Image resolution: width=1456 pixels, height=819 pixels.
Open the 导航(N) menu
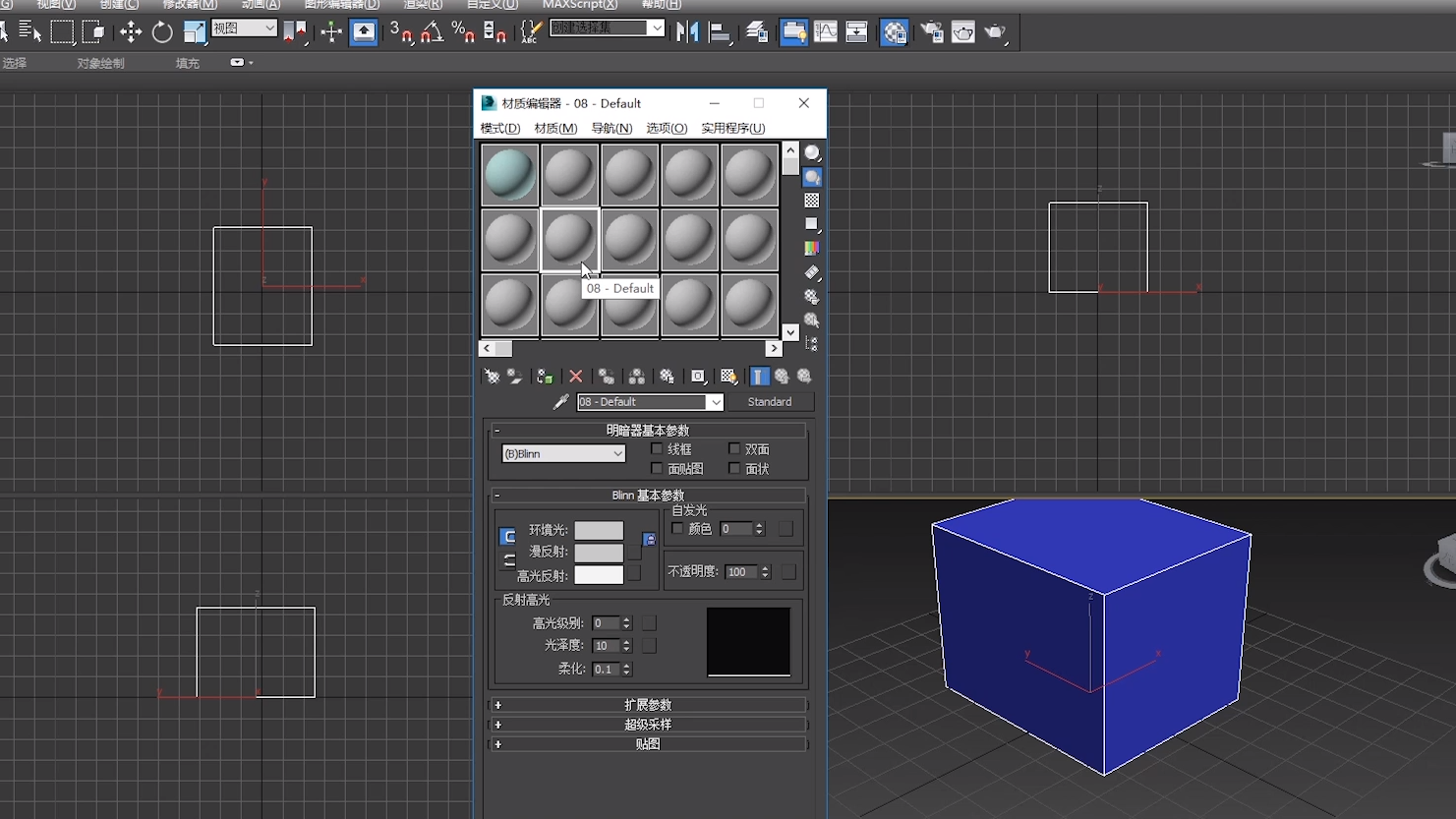(x=612, y=129)
